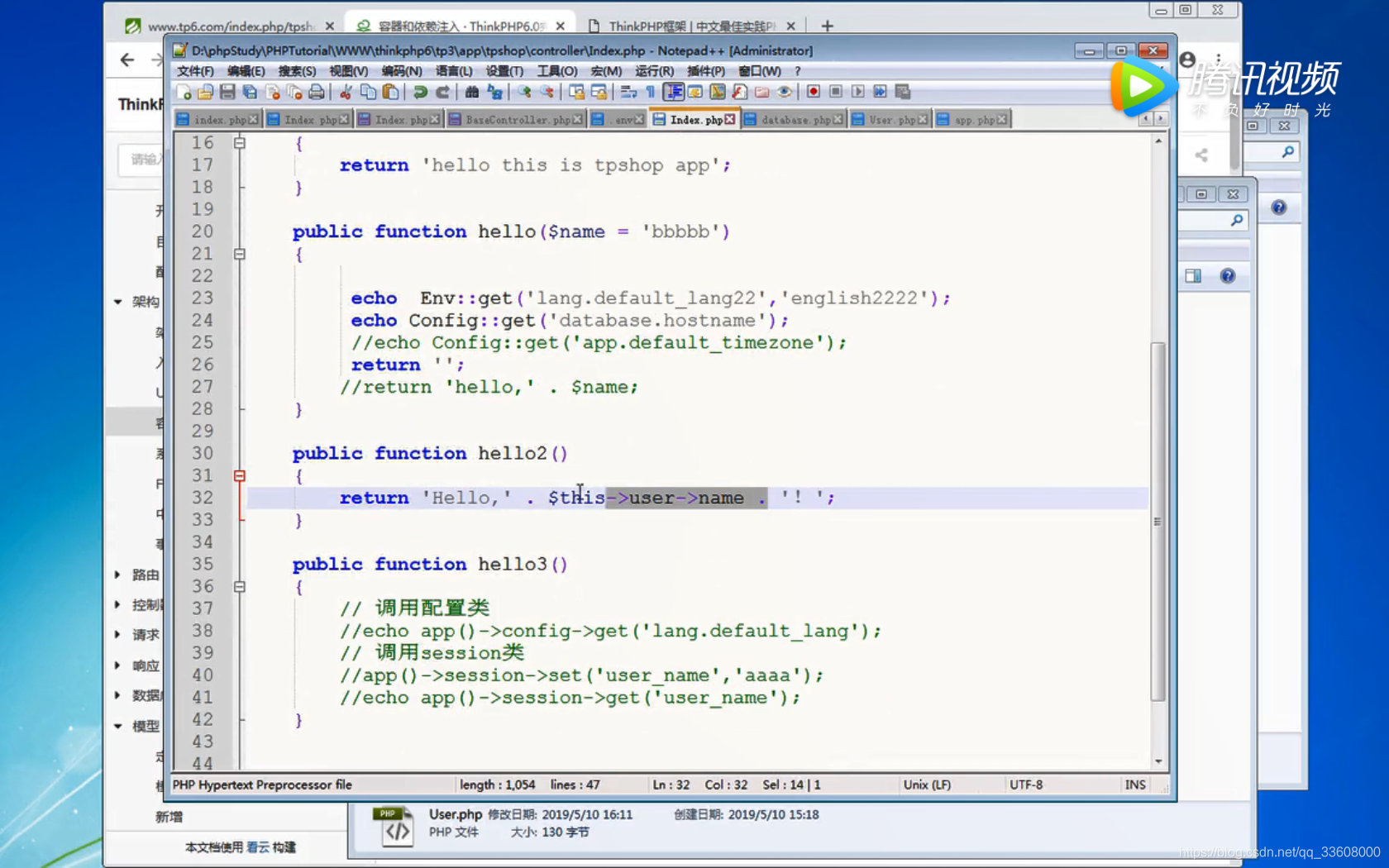Collapse the hello3 fold at line 36
The height and width of the screenshot is (868, 1389).
(x=239, y=586)
